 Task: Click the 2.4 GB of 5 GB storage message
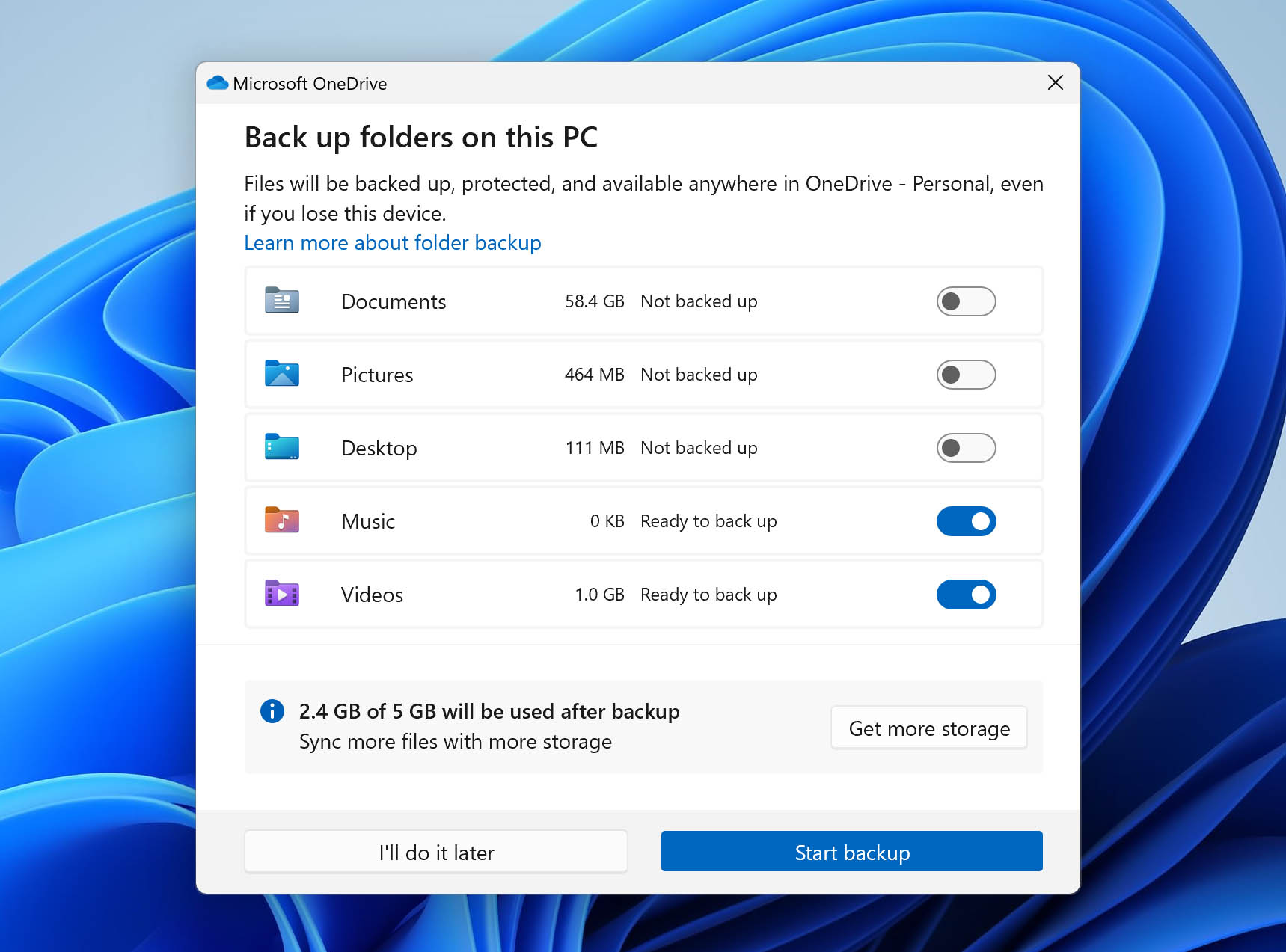489,711
